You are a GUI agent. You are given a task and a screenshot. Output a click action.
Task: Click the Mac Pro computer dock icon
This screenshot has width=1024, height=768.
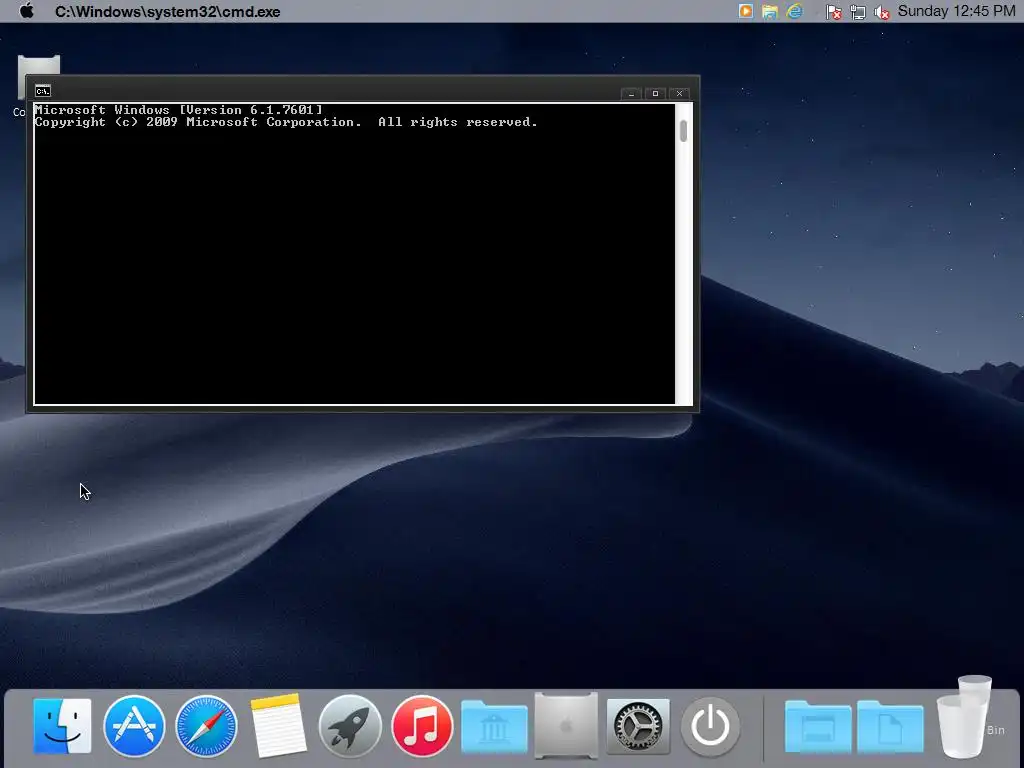(566, 725)
